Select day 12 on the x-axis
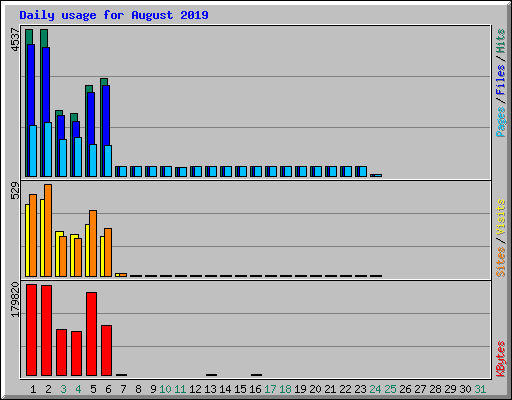512x400 pixels. tap(195, 389)
